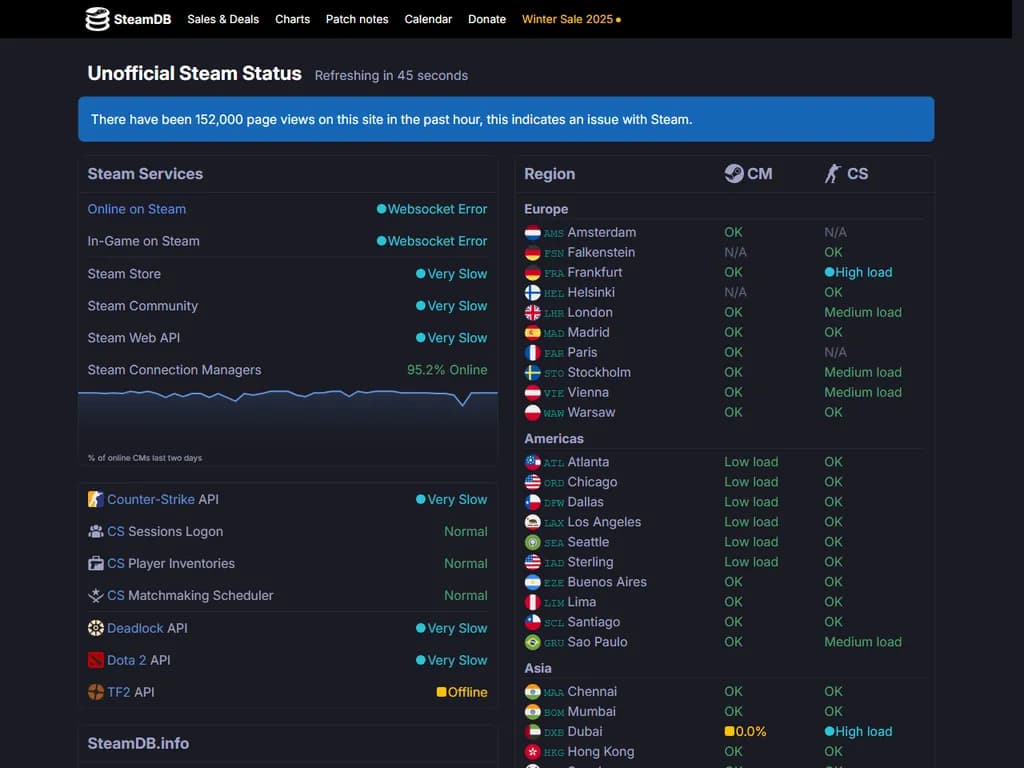Click the Steam CM column icon
Image resolution: width=1024 pixels, height=768 pixels.
[734, 173]
